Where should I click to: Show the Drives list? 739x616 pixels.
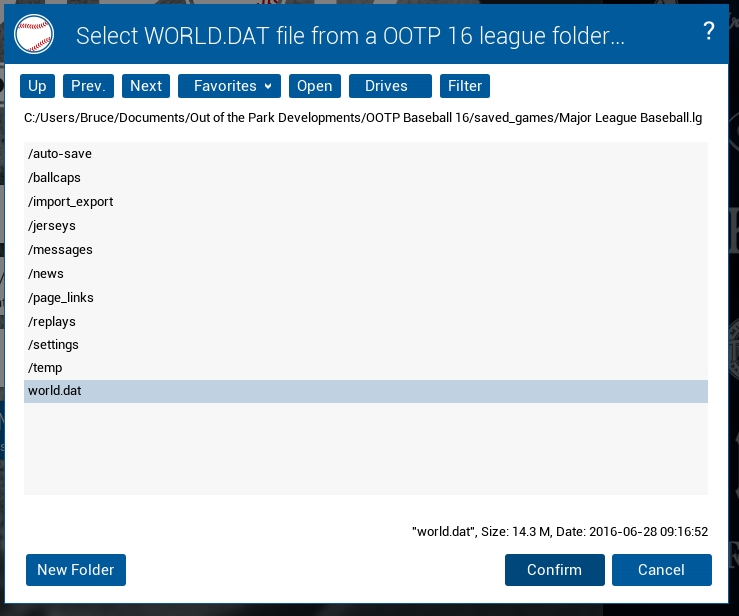(390, 86)
